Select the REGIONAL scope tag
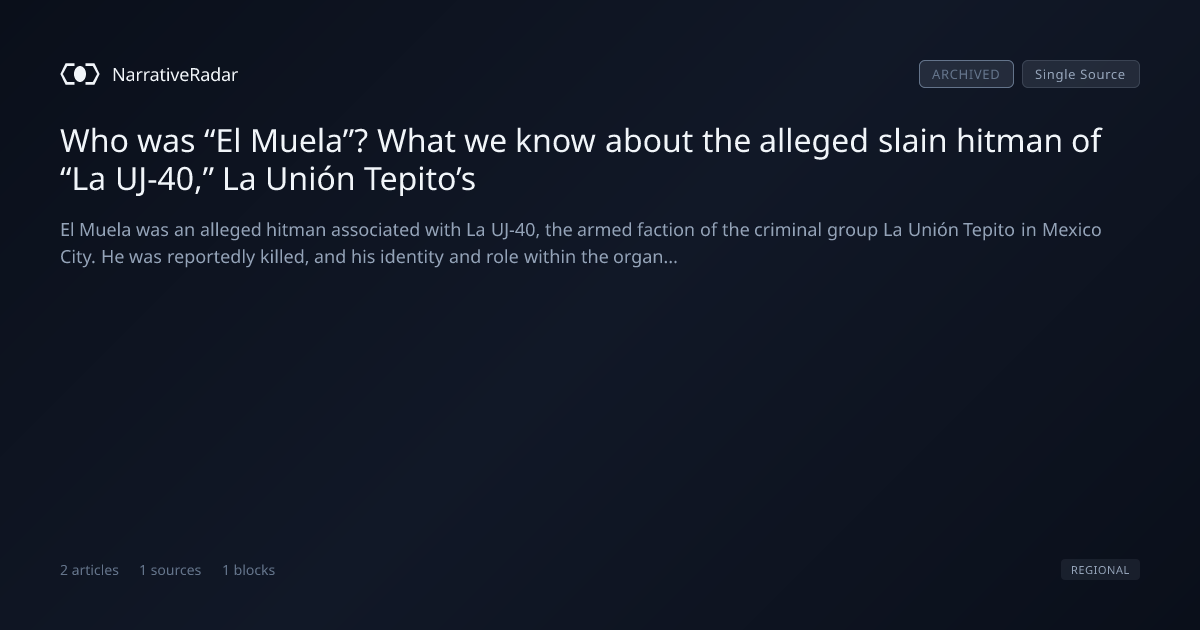Viewport: 1200px width, 630px height. tap(1100, 570)
